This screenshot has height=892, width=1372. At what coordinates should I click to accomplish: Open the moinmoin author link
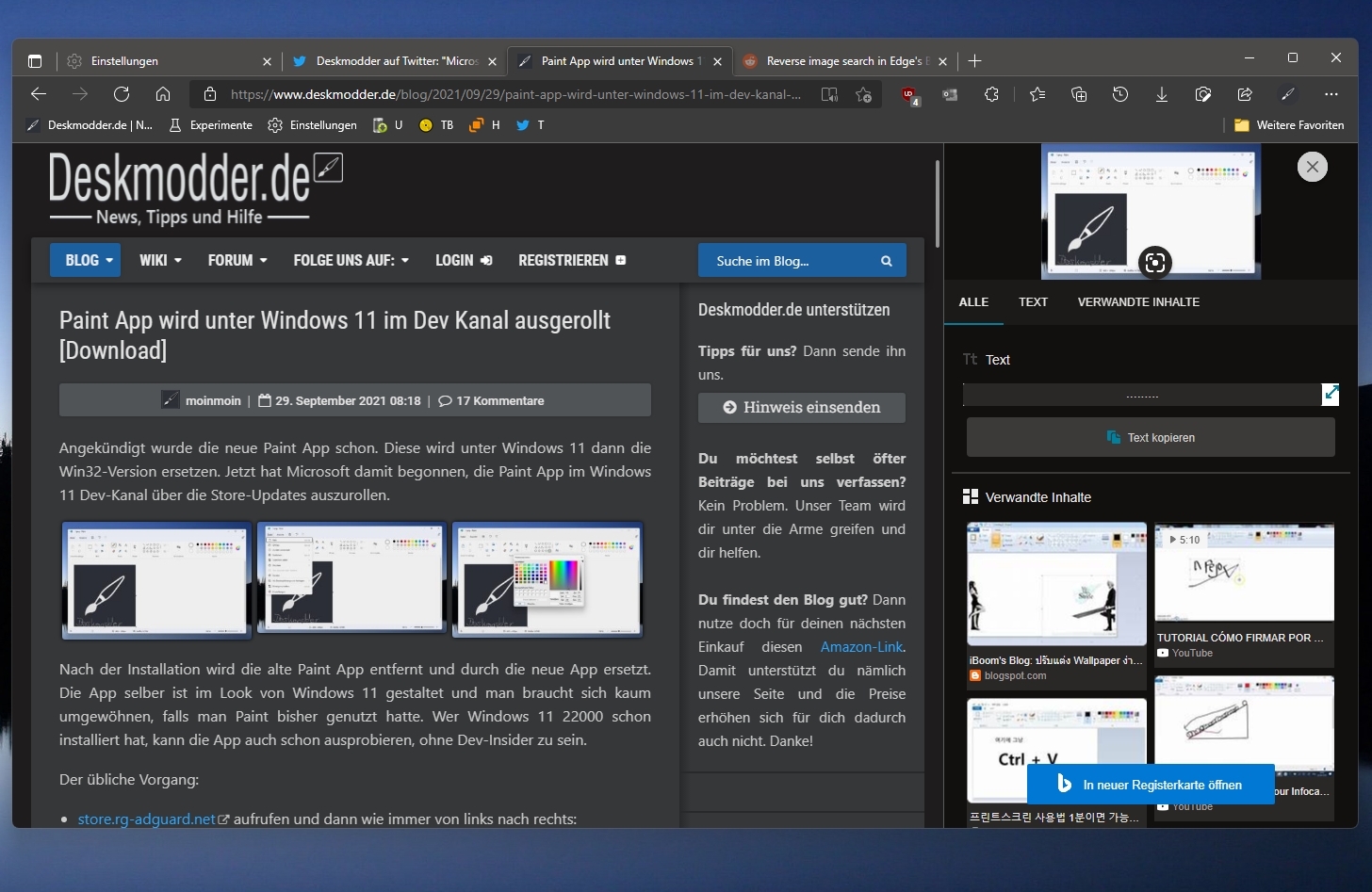point(213,401)
